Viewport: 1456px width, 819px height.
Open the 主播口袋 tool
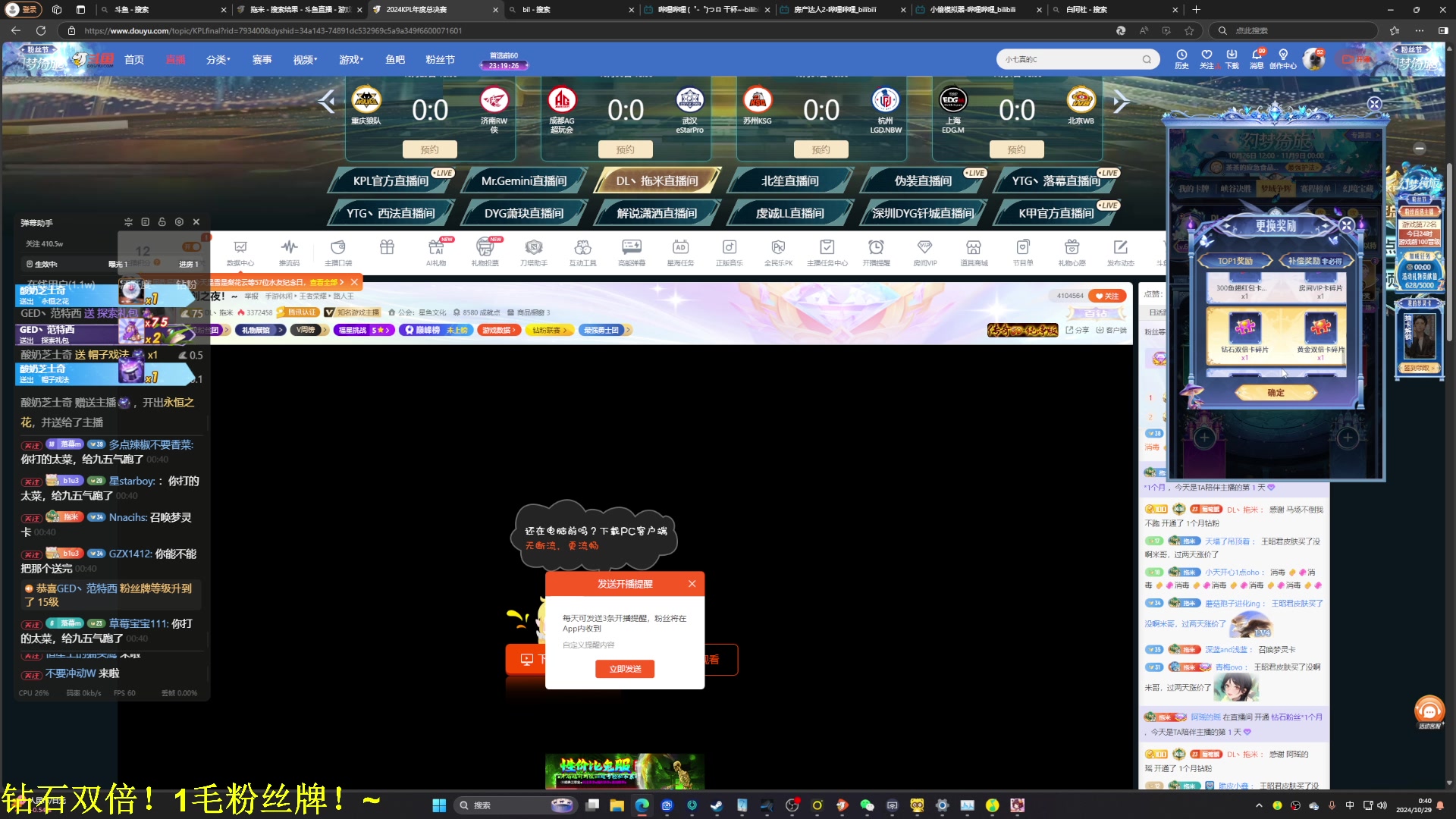[338, 253]
